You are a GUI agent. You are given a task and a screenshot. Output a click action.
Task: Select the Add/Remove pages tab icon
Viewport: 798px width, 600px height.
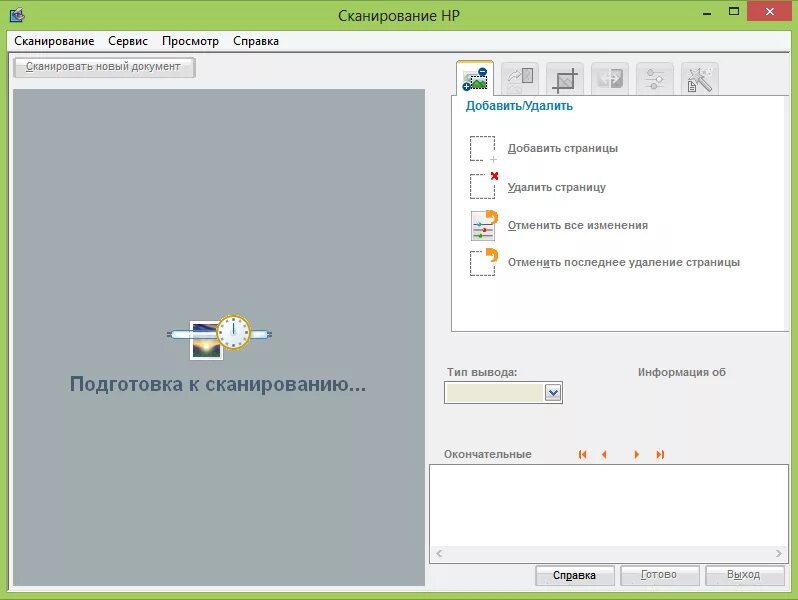[475, 79]
